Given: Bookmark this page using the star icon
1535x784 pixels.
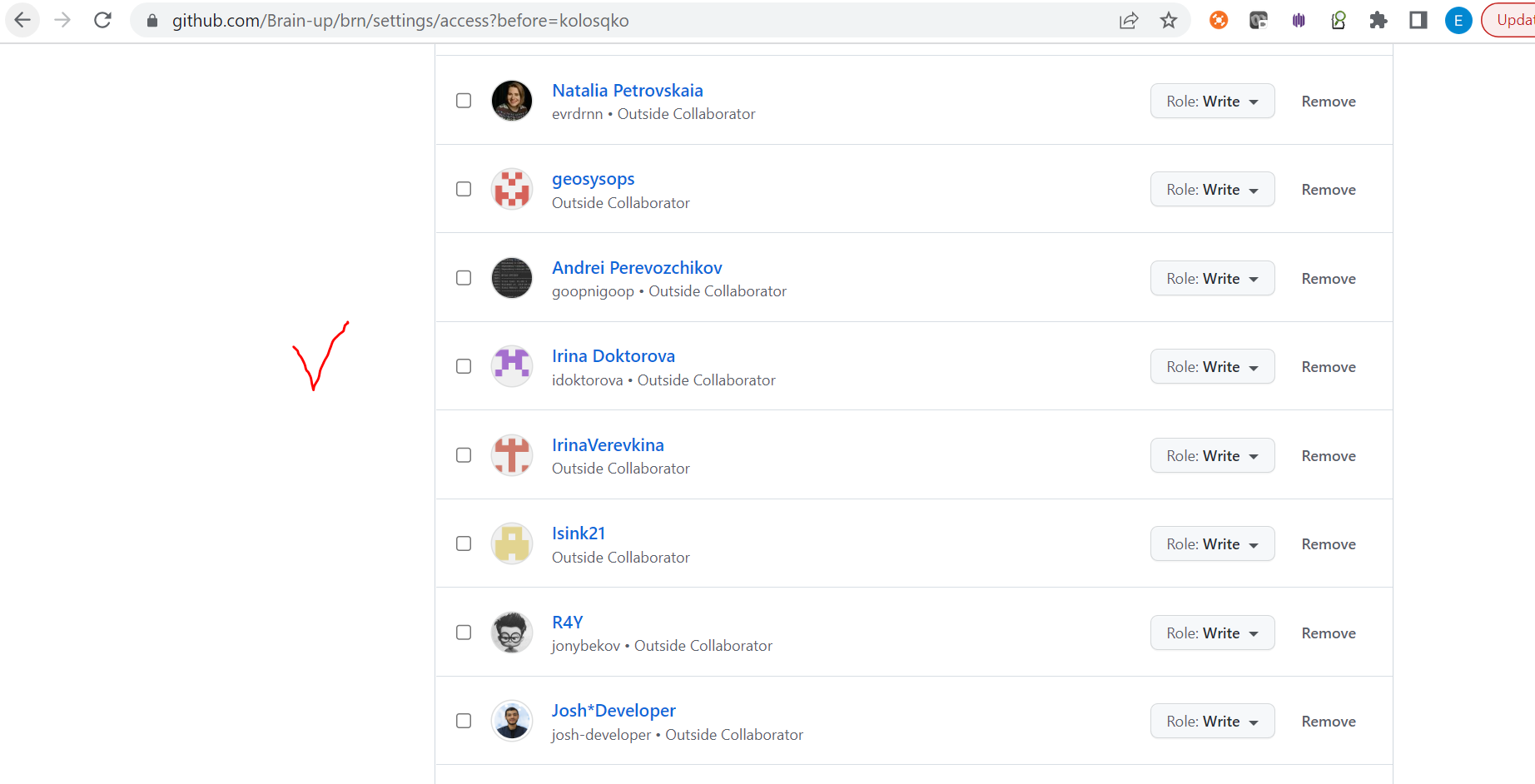Looking at the screenshot, I should (x=1169, y=20).
